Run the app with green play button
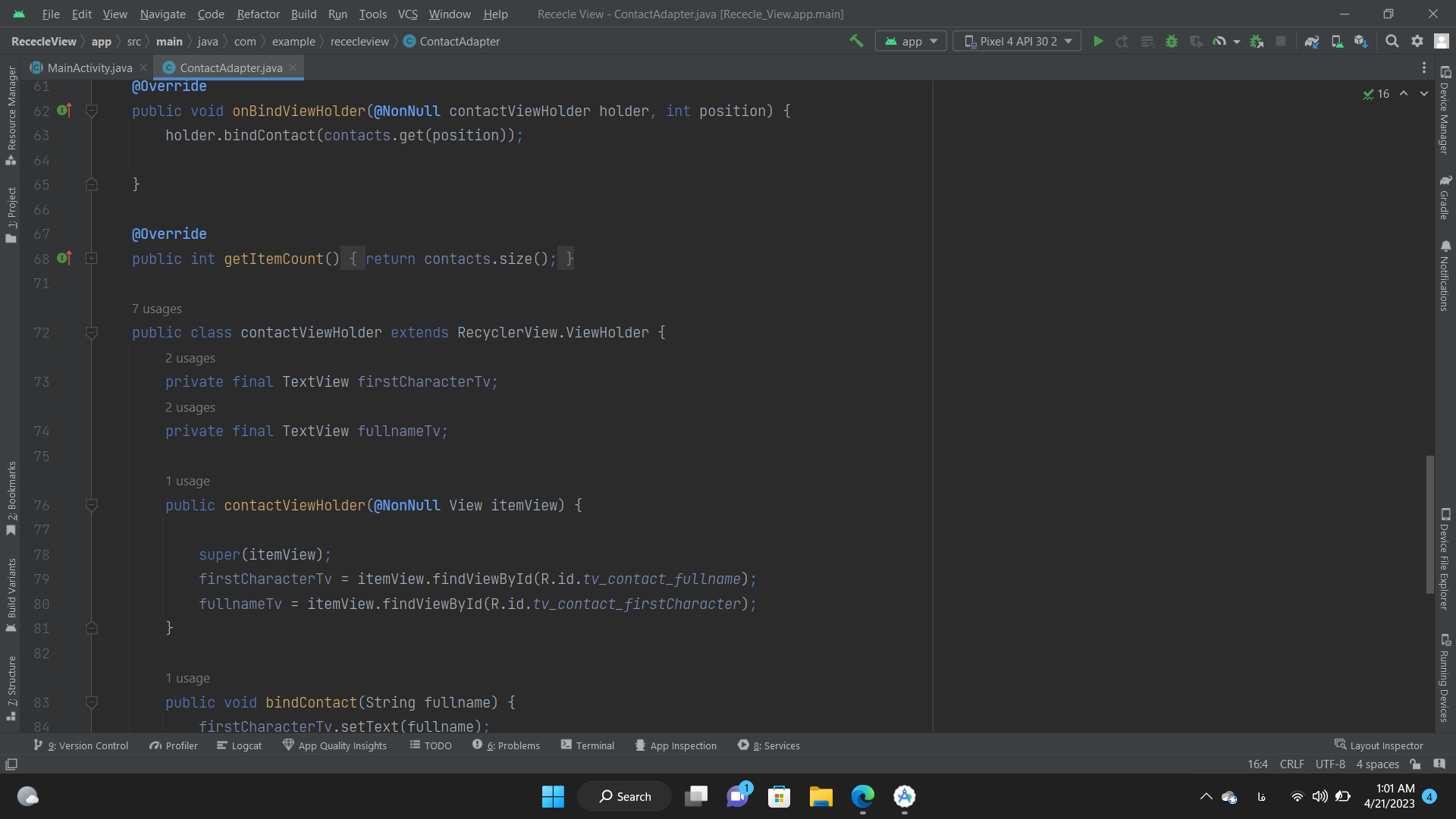Image resolution: width=1456 pixels, height=819 pixels. click(1098, 41)
